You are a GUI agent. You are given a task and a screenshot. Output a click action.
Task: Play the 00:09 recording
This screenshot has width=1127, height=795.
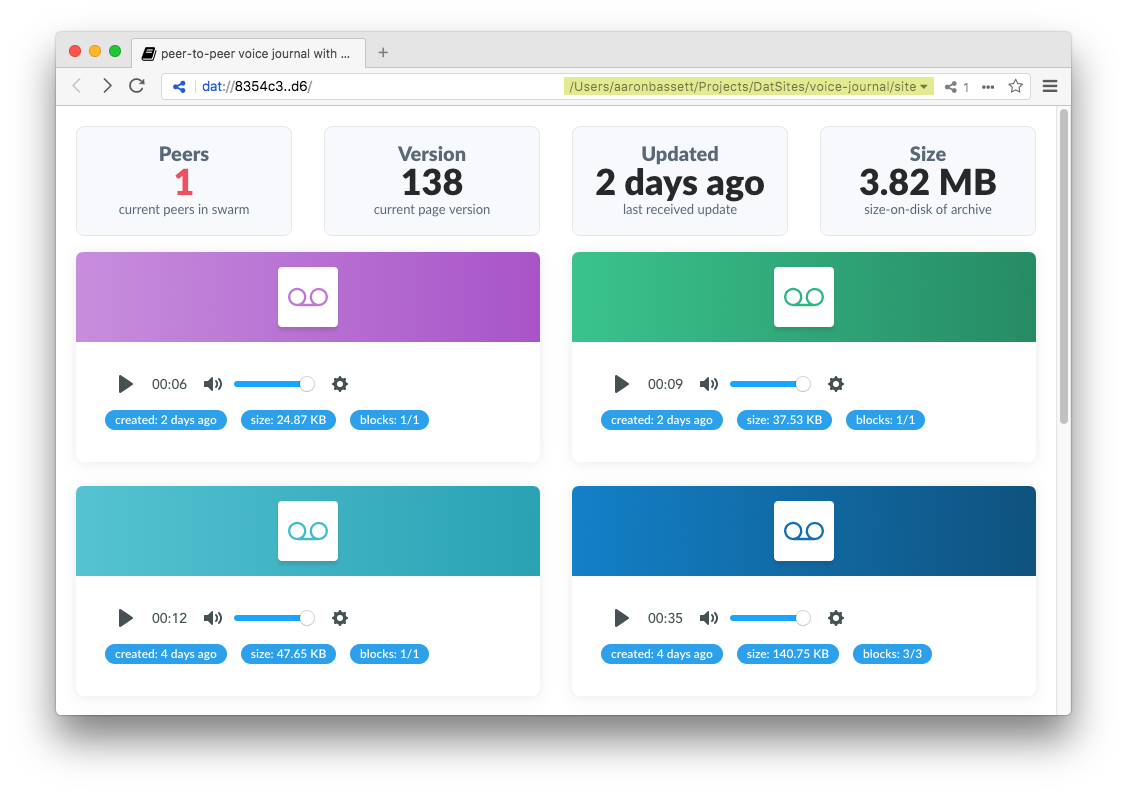(622, 384)
